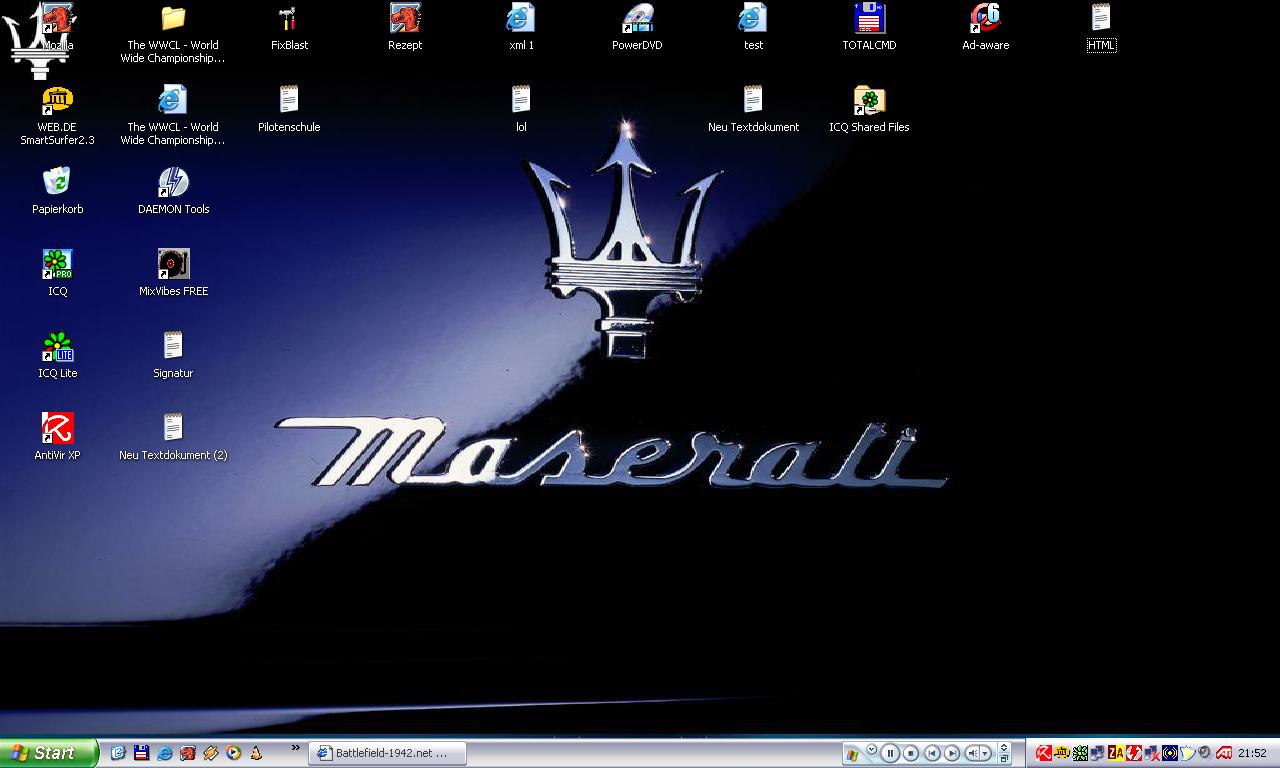
Task: Mute the media player toolbar volume
Action: (971, 753)
